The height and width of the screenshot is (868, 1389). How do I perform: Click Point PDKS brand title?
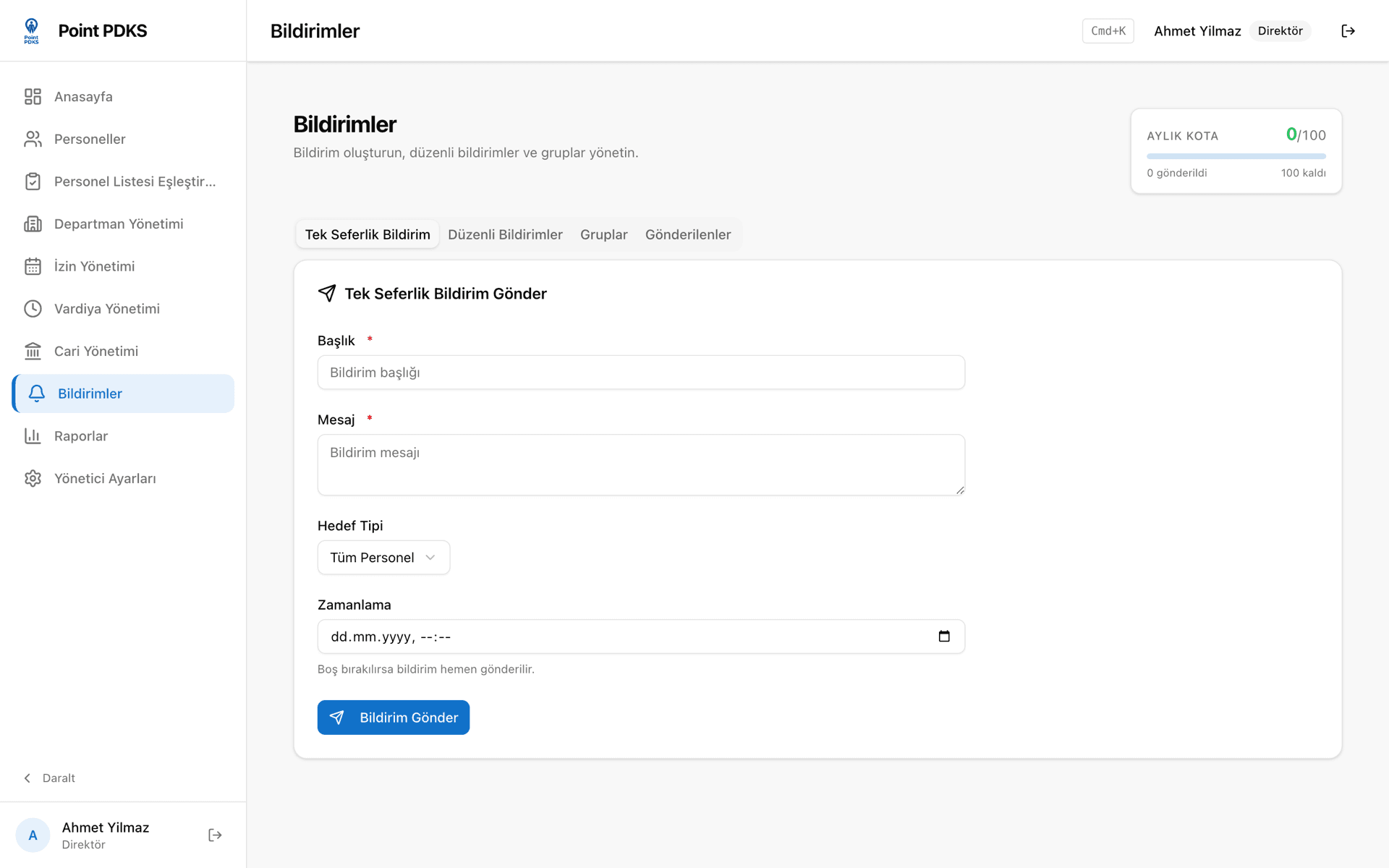coord(103,30)
